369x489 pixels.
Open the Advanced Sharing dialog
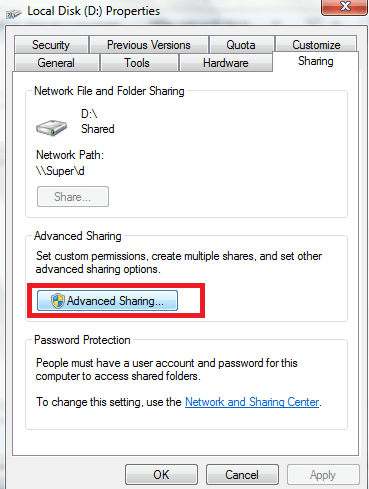(107, 301)
